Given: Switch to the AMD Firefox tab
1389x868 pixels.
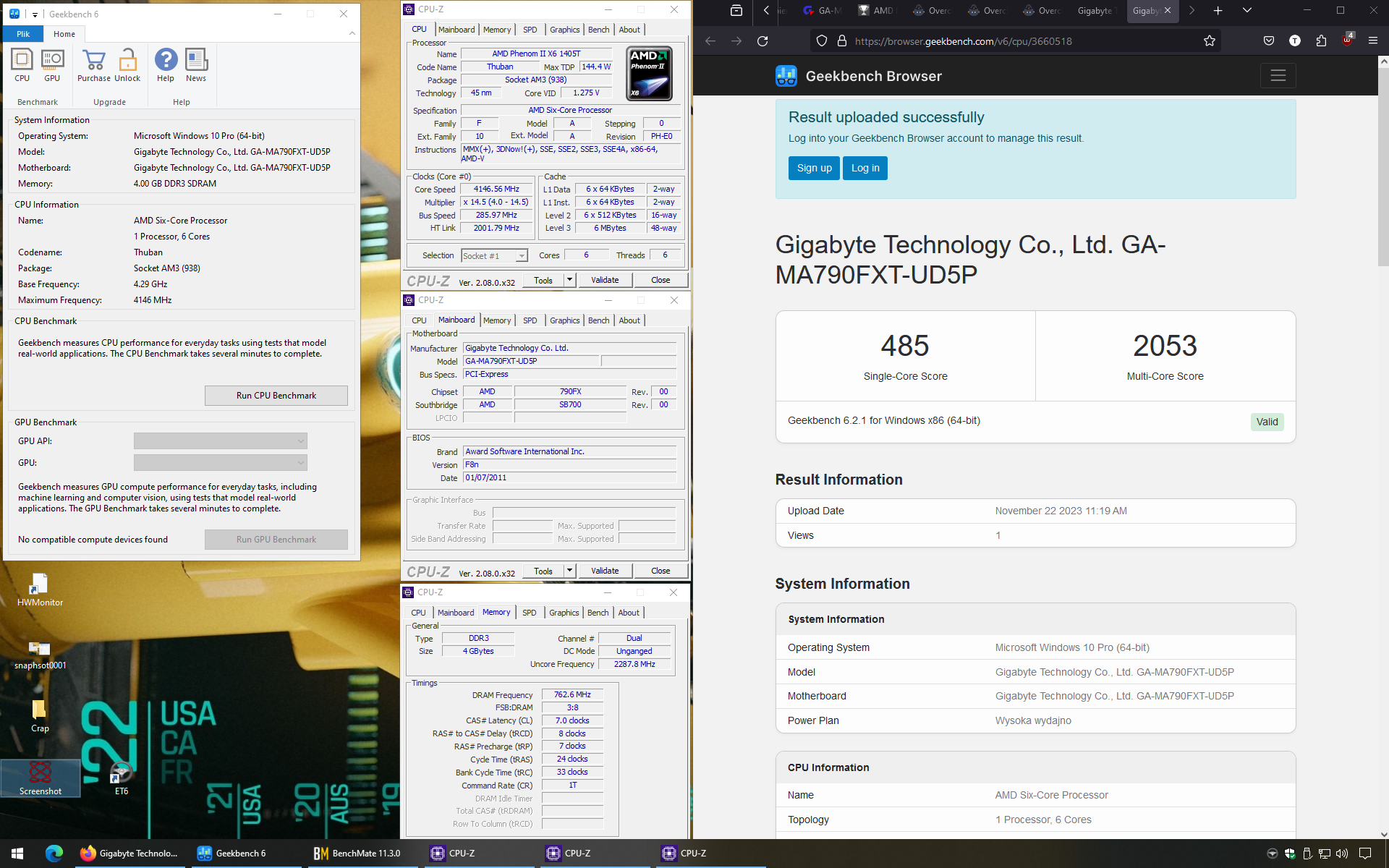Looking at the screenshot, I should click(877, 11).
